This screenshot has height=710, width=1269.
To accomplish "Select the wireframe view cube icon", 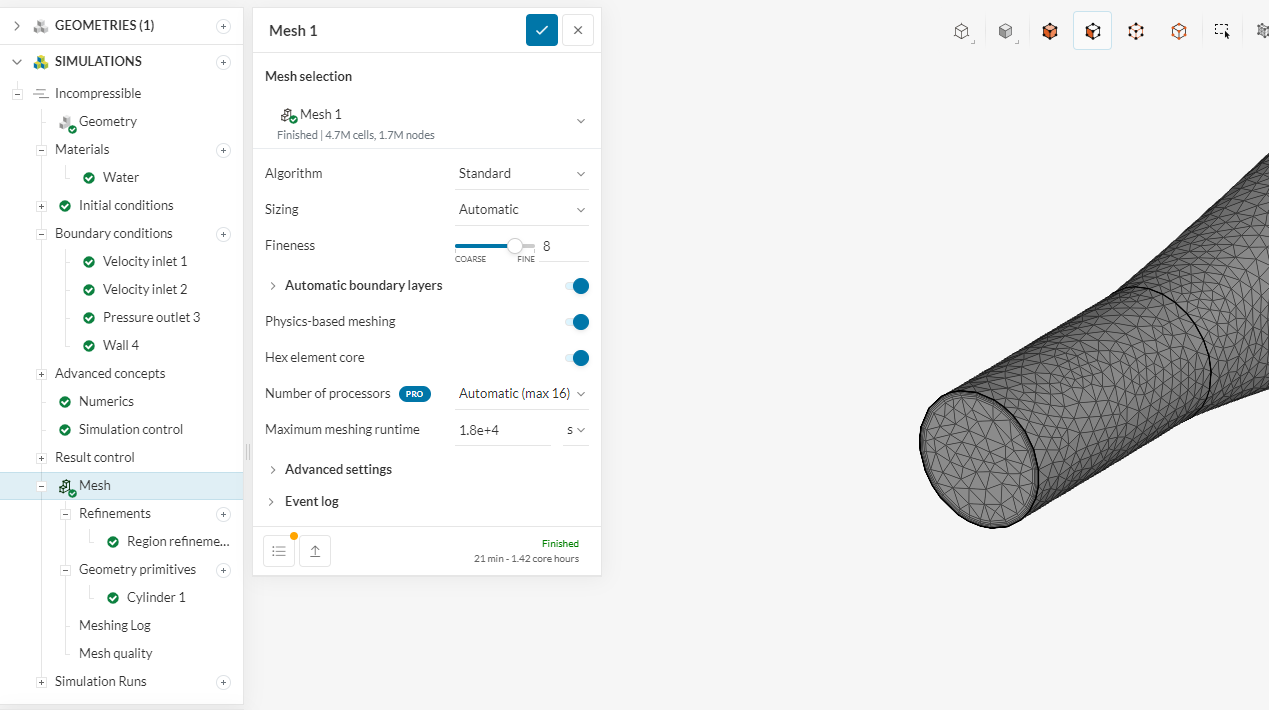I will tap(962, 31).
